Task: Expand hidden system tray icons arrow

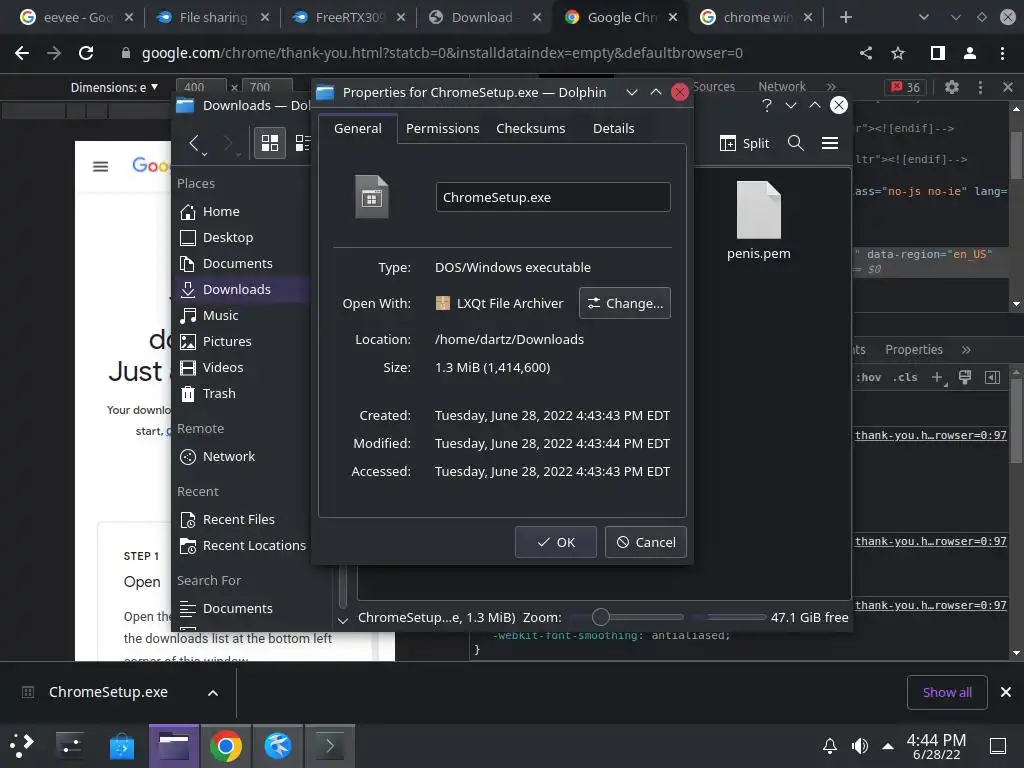Action: point(888,746)
